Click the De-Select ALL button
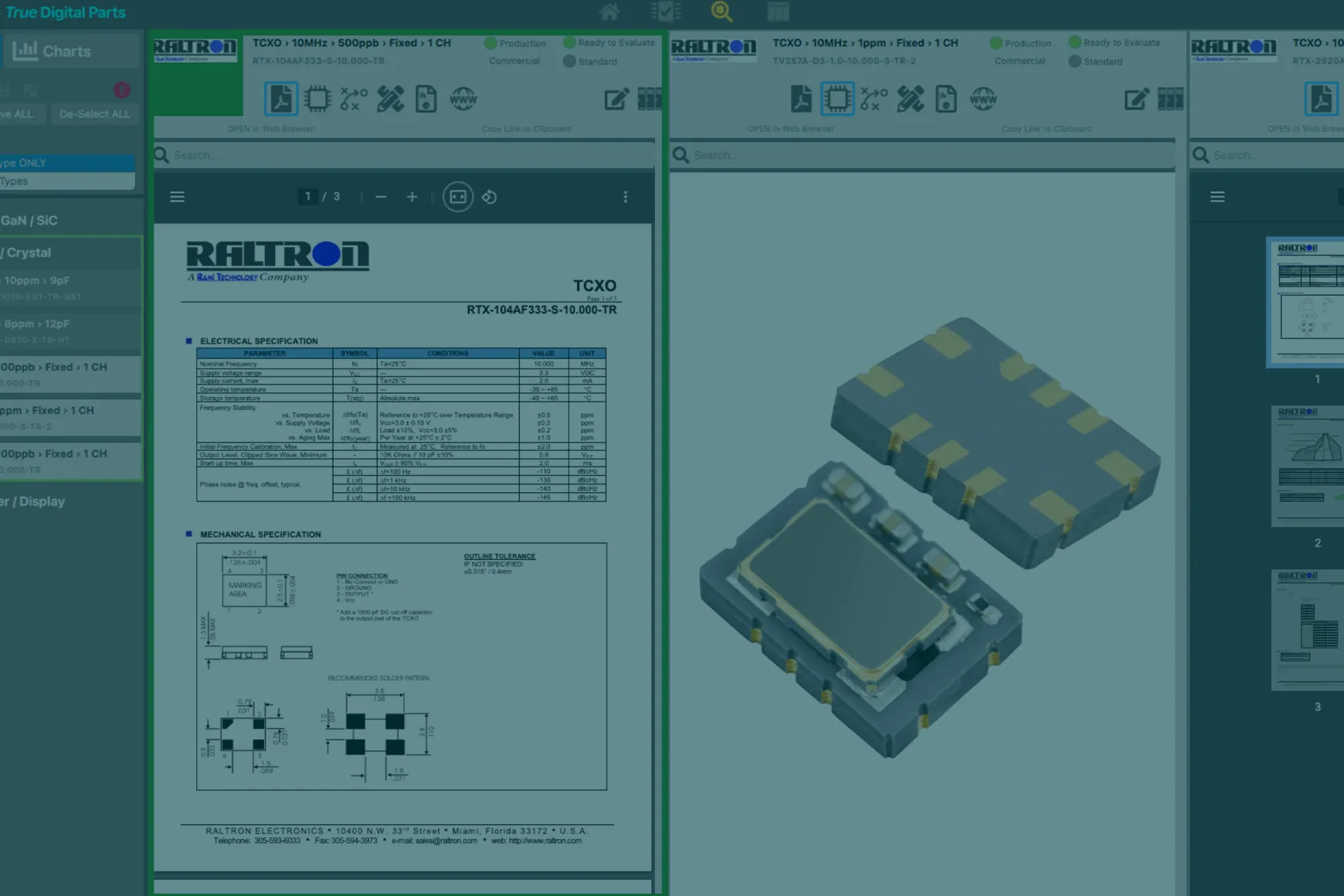 pos(95,114)
